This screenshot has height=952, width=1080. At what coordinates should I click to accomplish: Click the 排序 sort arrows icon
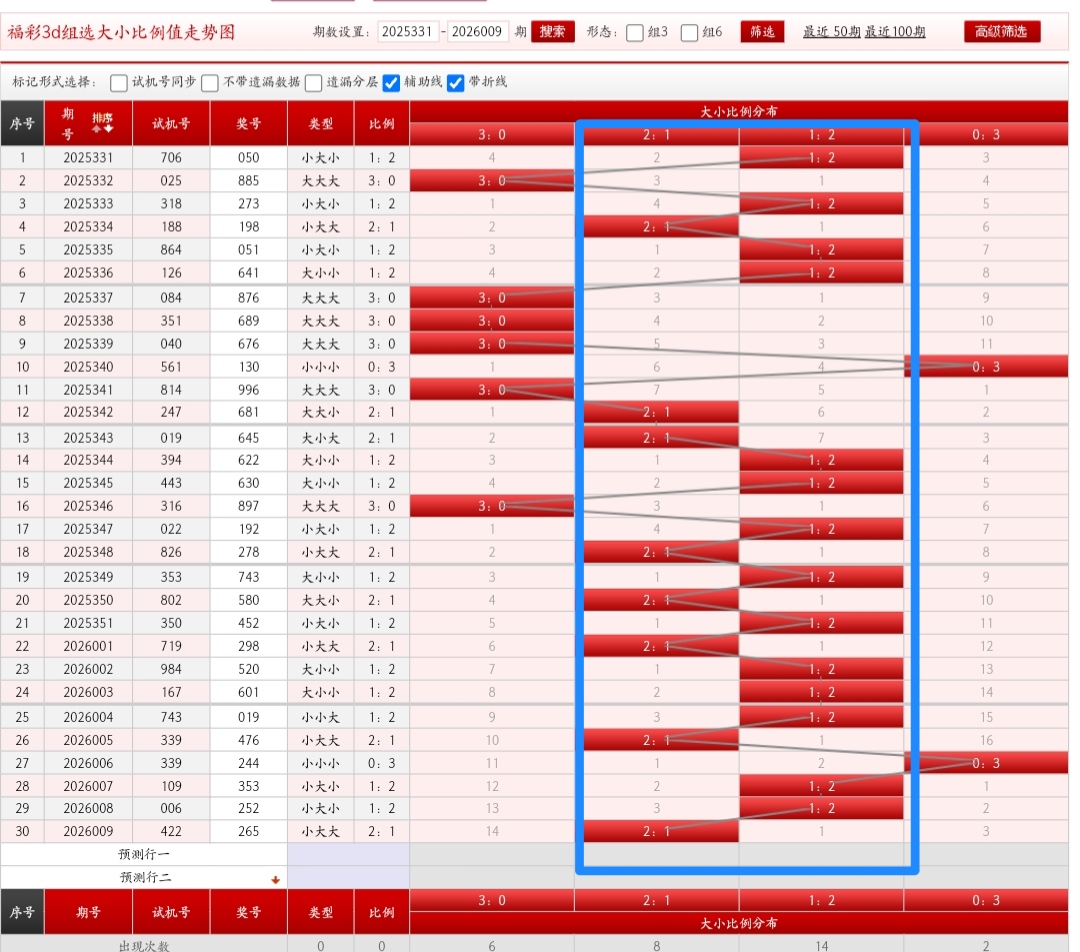[102, 123]
